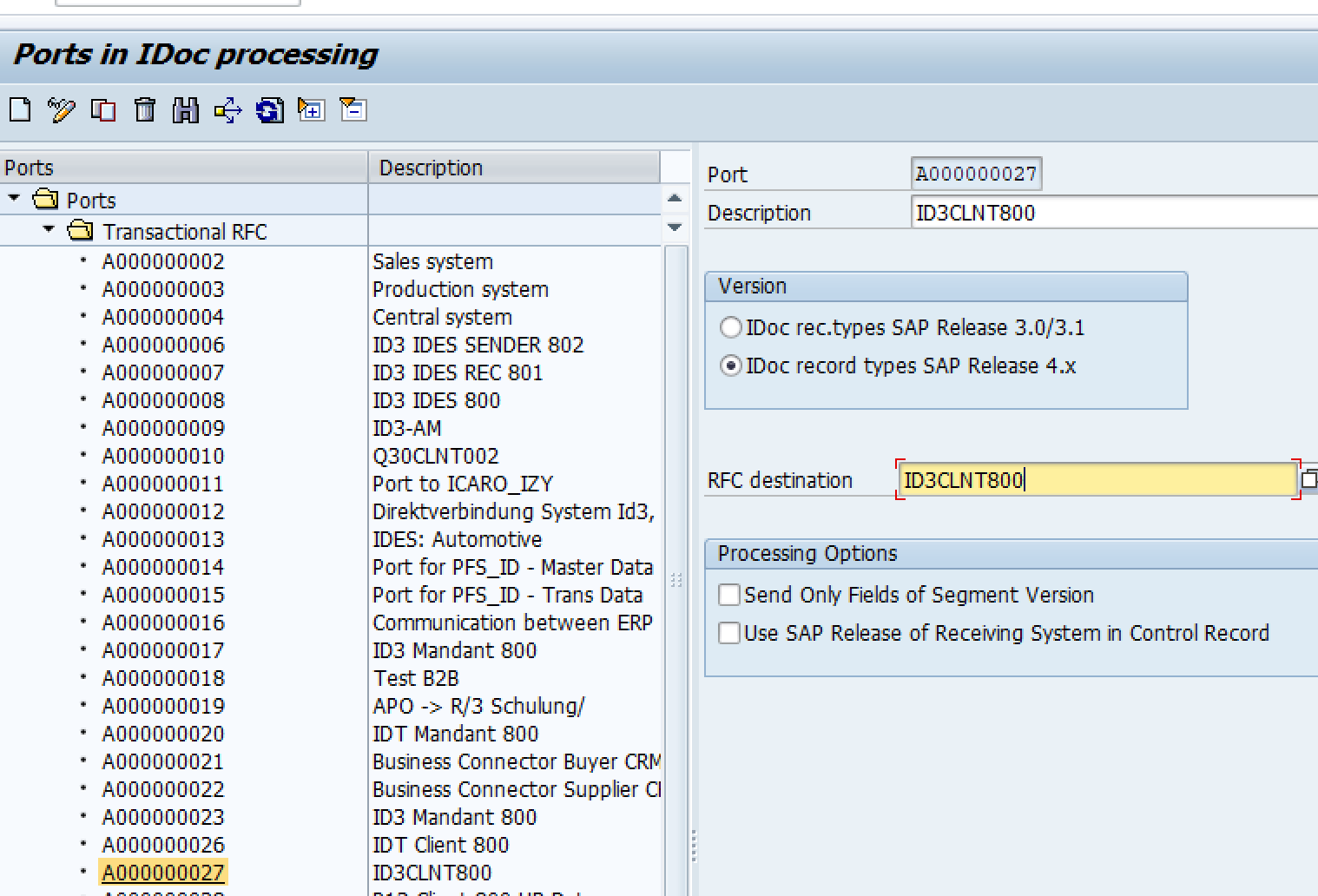Enable Send Only Fields of Segment Version
Screen dimensions: 1318x896
pyautogui.click(x=729, y=595)
